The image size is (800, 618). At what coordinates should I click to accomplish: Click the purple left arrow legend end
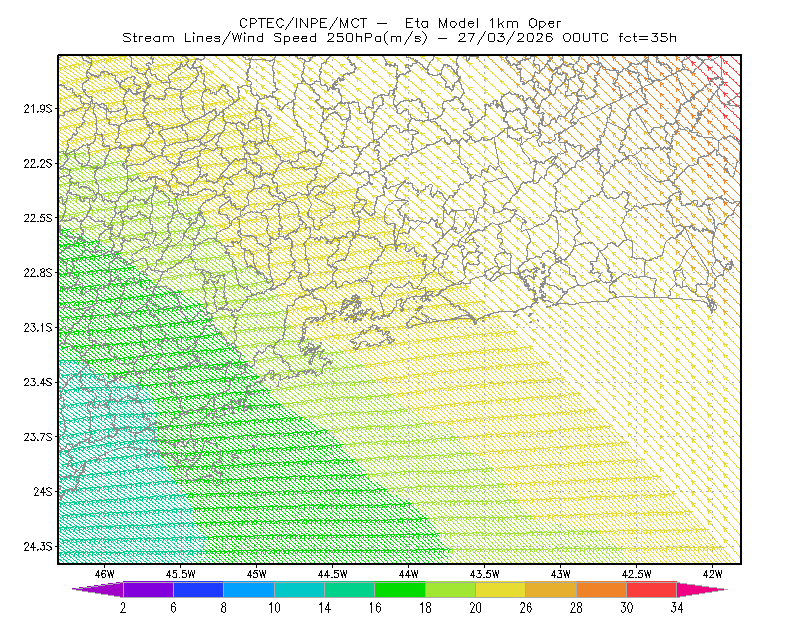pyautogui.click(x=97, y=589)
